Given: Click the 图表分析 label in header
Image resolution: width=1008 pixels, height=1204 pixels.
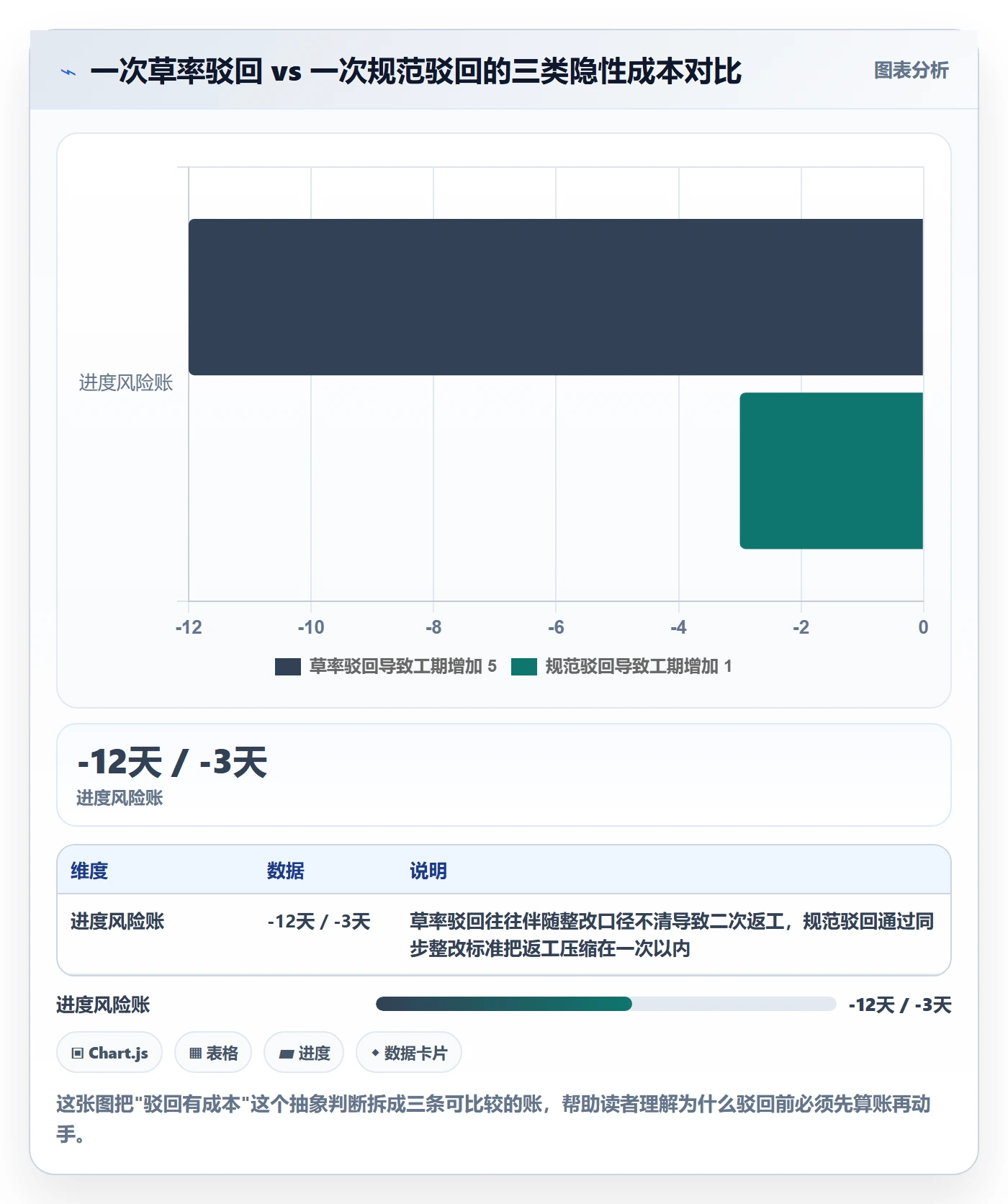Looking at the screenshot, I should point(911,71).
